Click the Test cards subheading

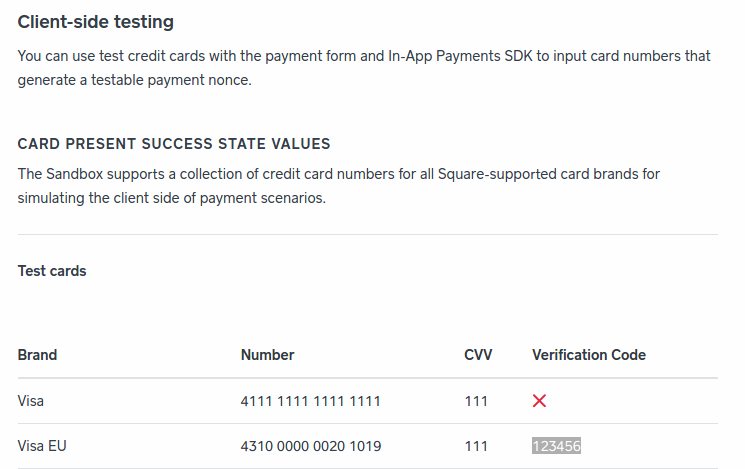52,271
